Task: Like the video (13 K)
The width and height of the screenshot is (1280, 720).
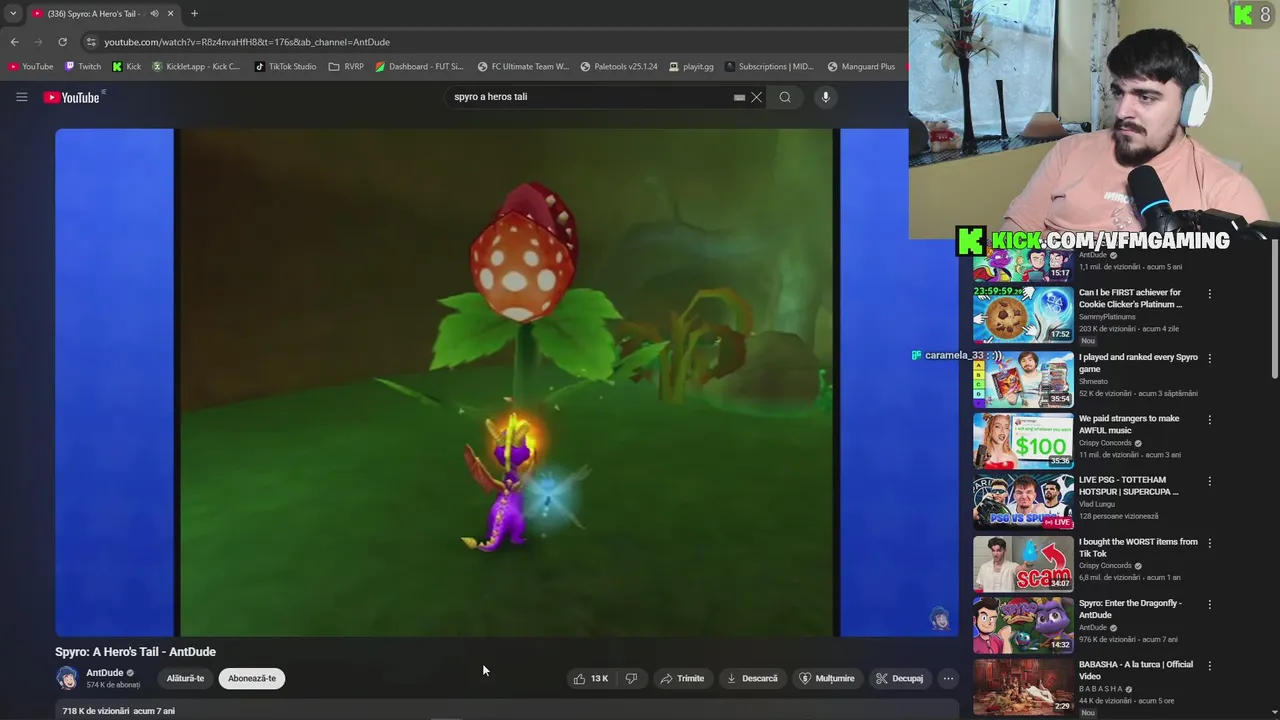Action: pyautogui.click(x=591, y=678)
